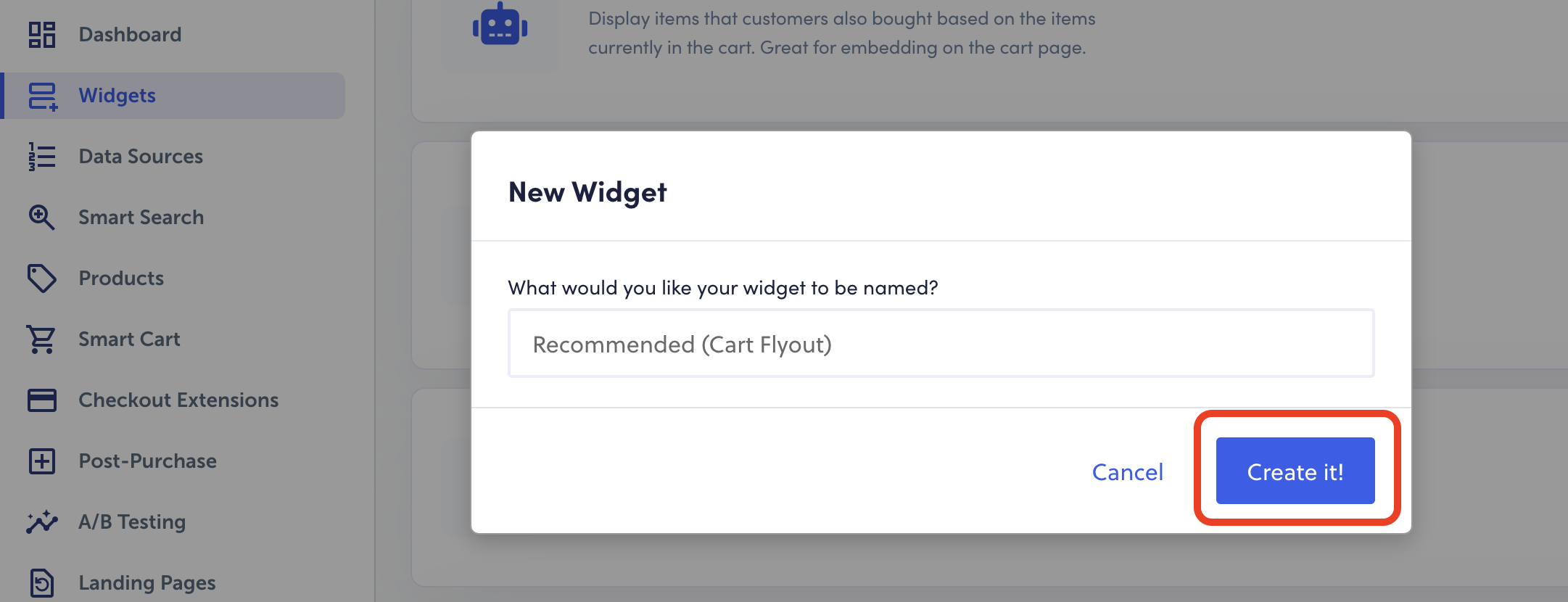Click the Widgets sidebar icon

pyautogui.click(x=42, y=96)
